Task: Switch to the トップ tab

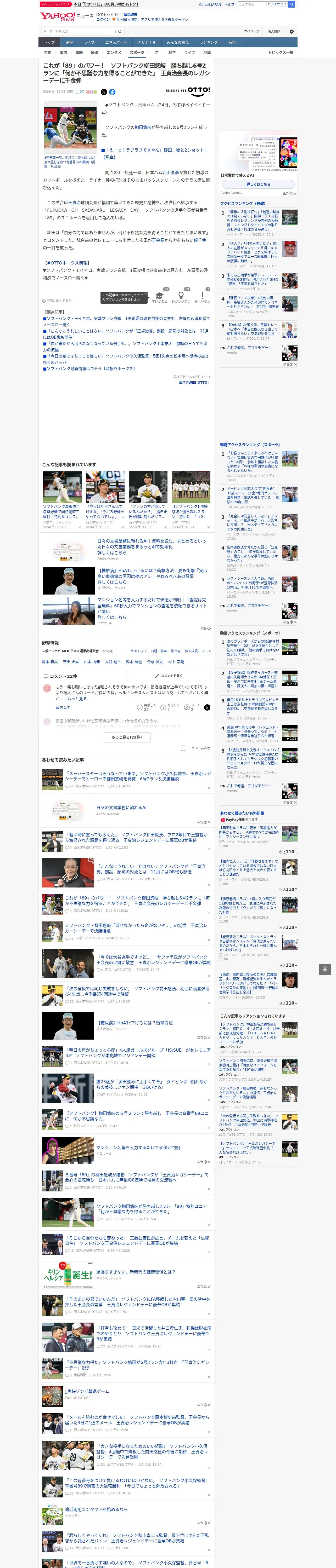Action: click(49, 43)
